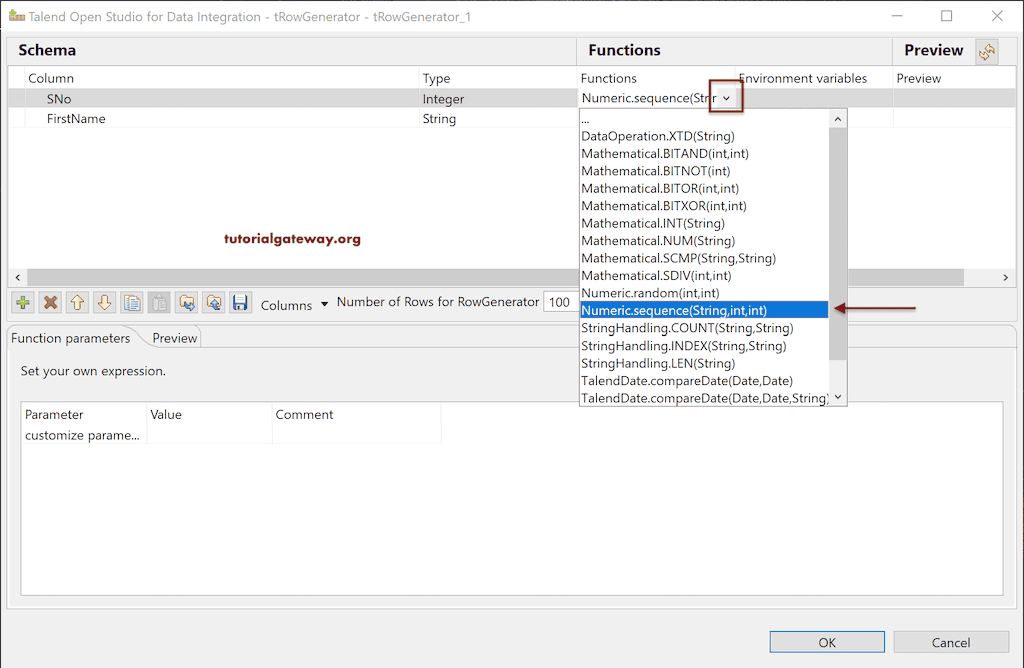This screenshot has width=1024, height=668.
Task: Select Mathematical.BITNOT(int) function
Action: 704,171
